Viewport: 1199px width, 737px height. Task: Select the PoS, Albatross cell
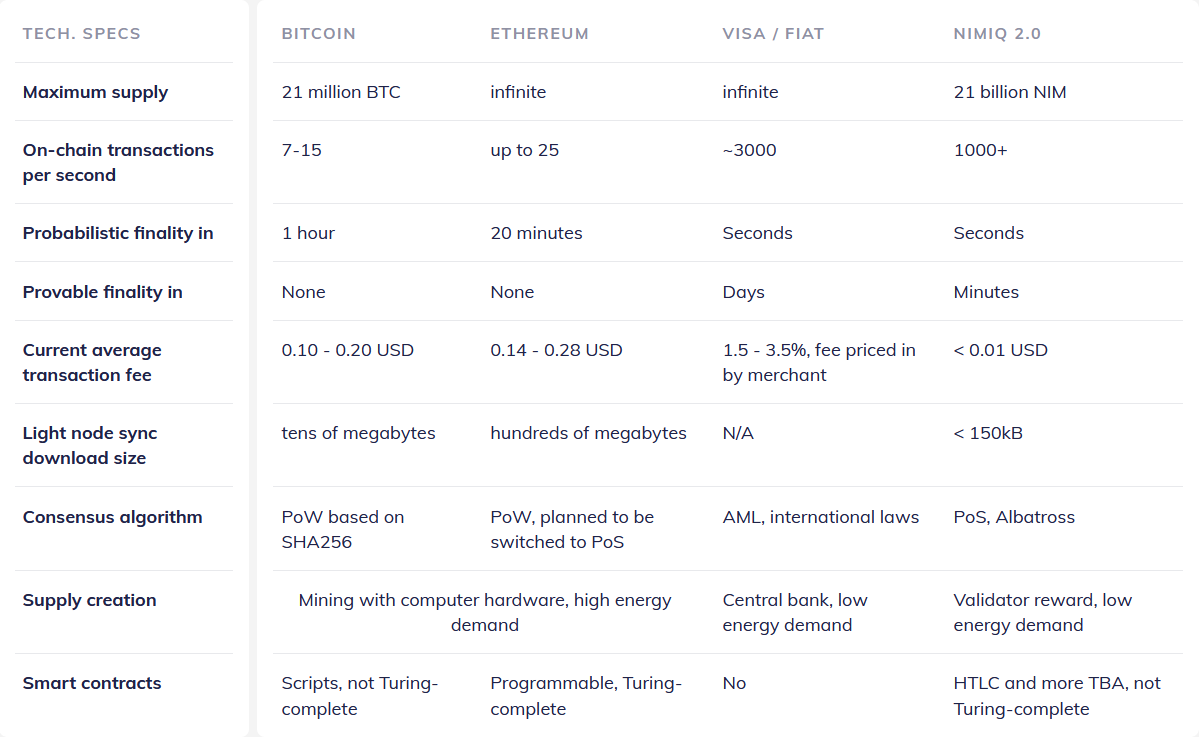pos(1014,517)
